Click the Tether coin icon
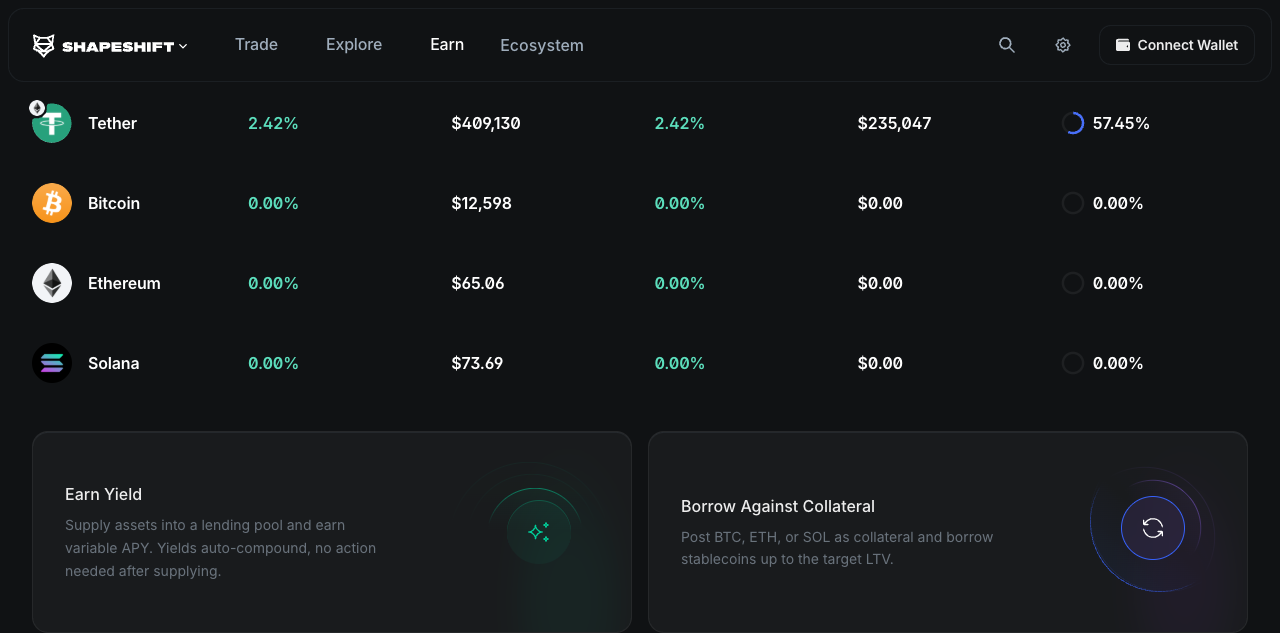This screenshot has height=633, width=1280. (x=52, y=123)
